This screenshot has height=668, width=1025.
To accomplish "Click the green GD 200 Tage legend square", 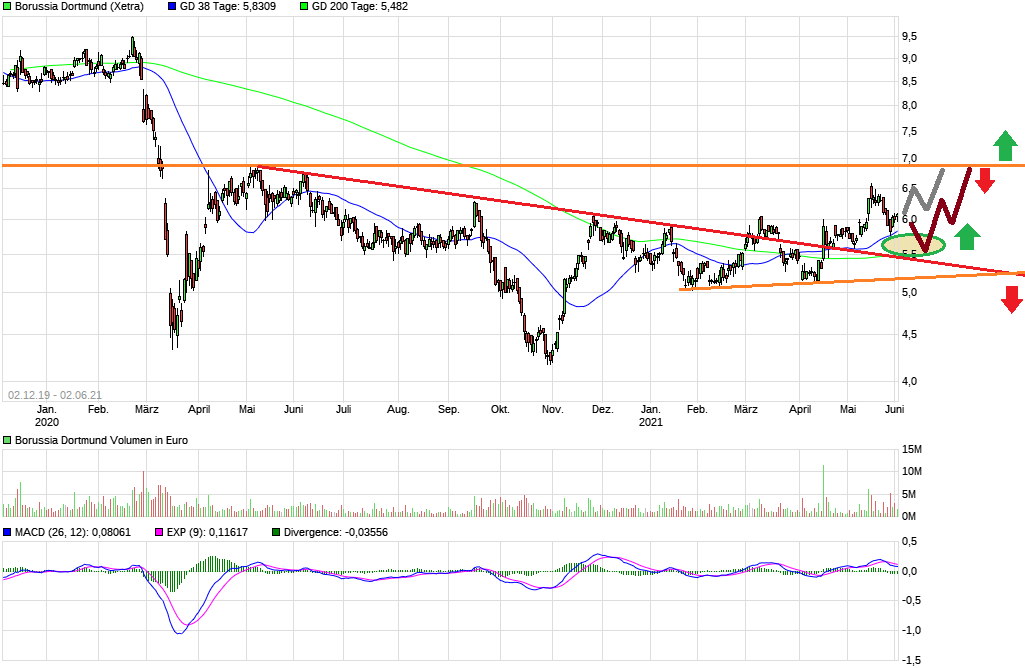I will [x=304, y=7].
